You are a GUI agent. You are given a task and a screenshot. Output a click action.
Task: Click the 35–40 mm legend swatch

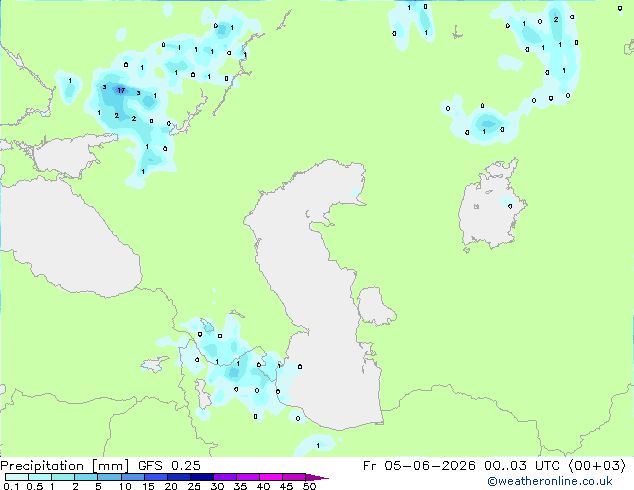(247, 477)
